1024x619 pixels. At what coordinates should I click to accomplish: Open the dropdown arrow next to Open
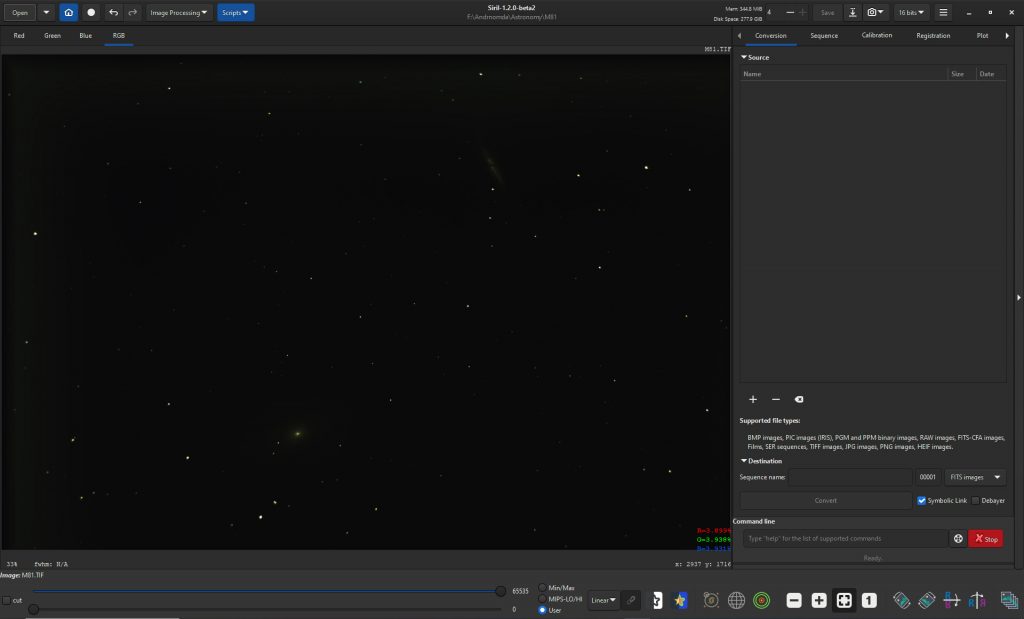click(x=46, y=12)
